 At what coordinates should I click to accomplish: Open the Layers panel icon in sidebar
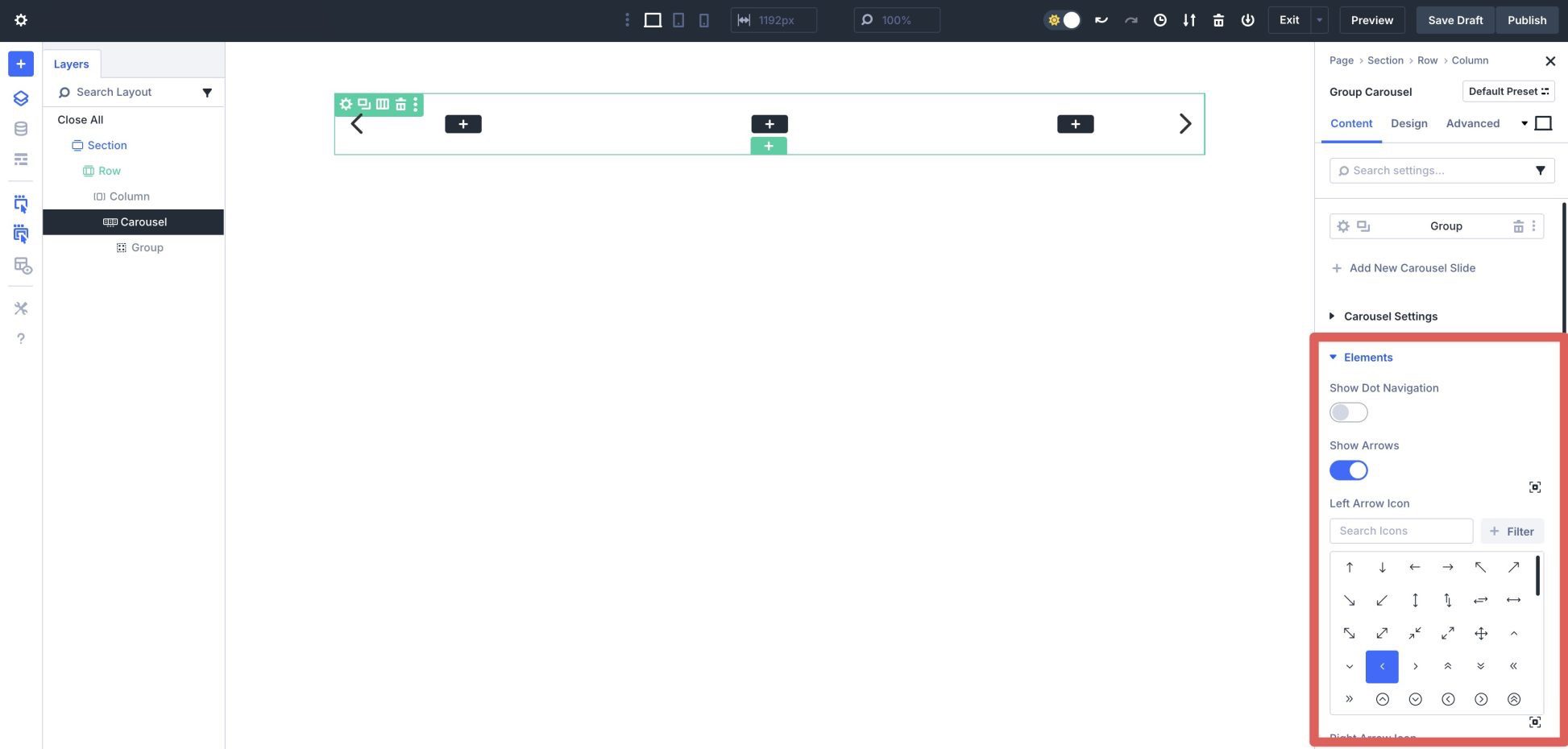pyautogui.click(x=21, y=98)
